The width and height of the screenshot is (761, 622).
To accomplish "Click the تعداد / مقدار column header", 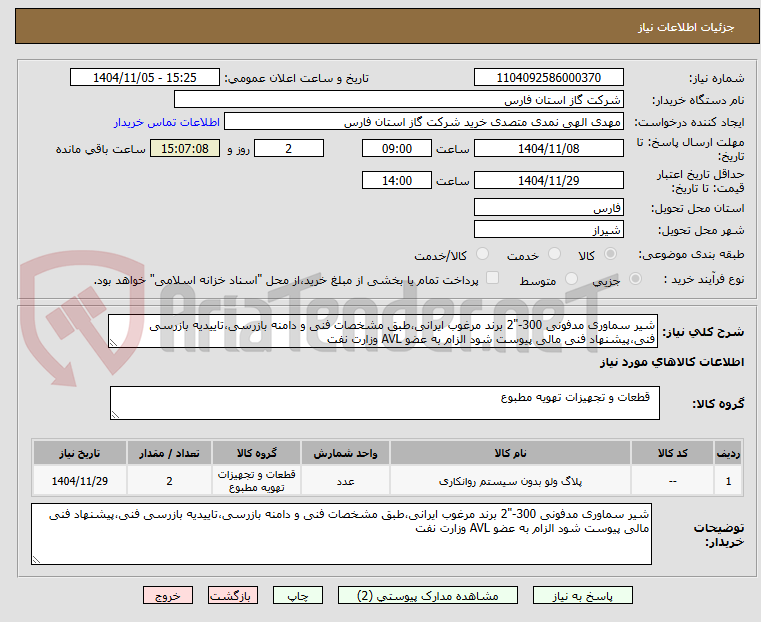I will 169,453.
